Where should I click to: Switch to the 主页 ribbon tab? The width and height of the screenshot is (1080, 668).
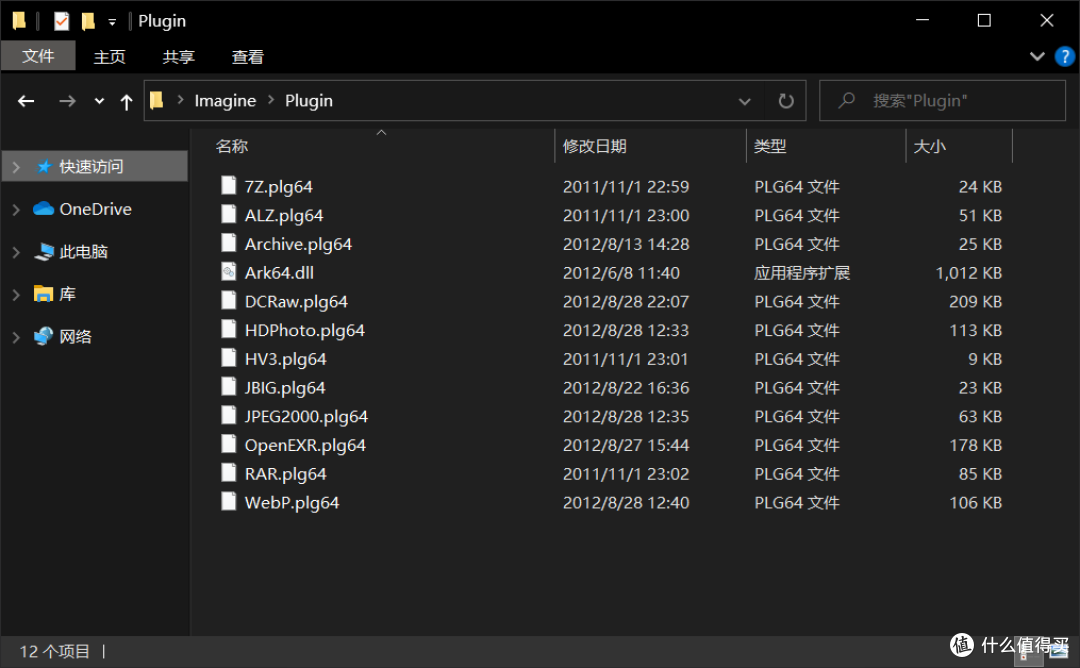click(110, 56)
